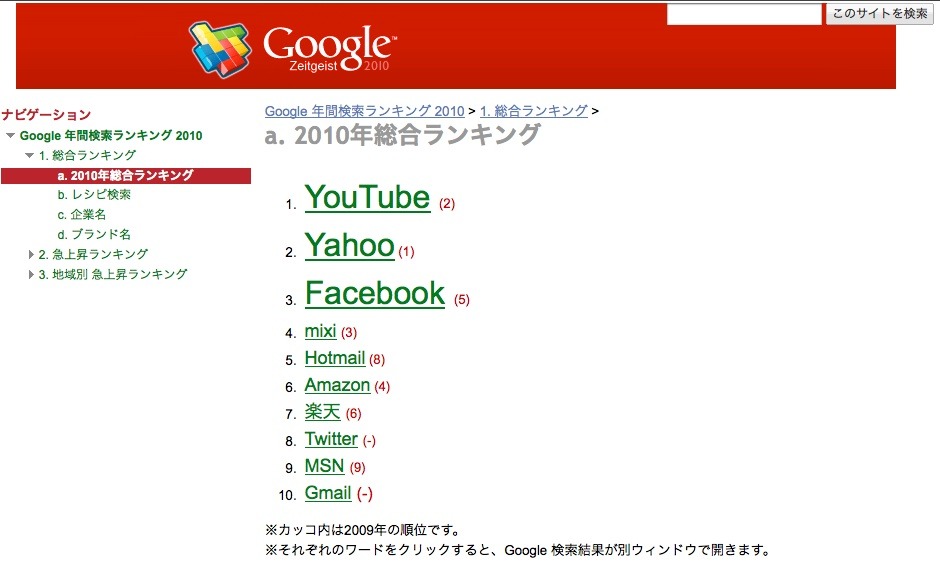Select a. 2010年総合ランキング sidebar item
Screen dimensions: 940x568
(125, 175)
